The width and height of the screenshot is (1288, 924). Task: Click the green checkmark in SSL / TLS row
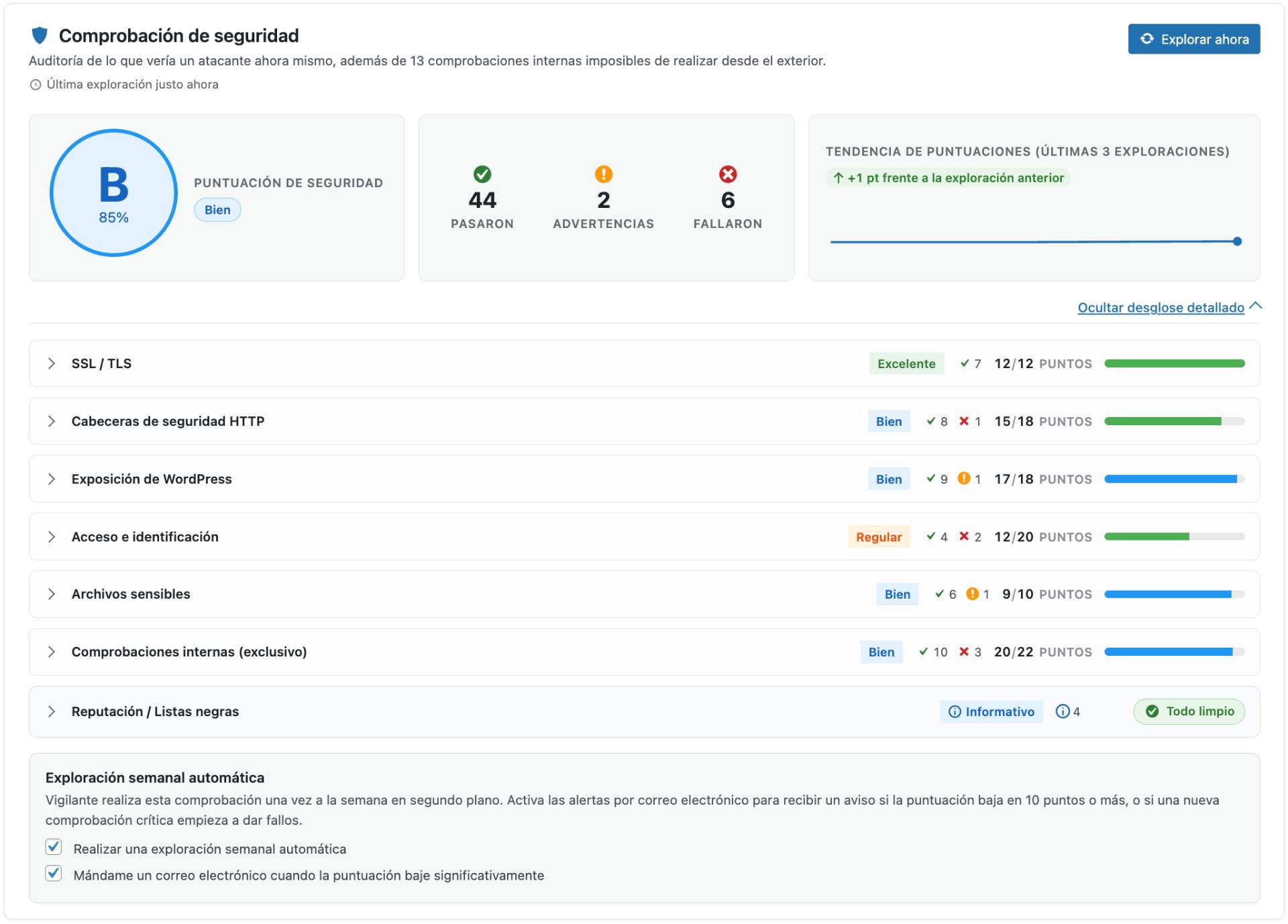click(965, 363)
